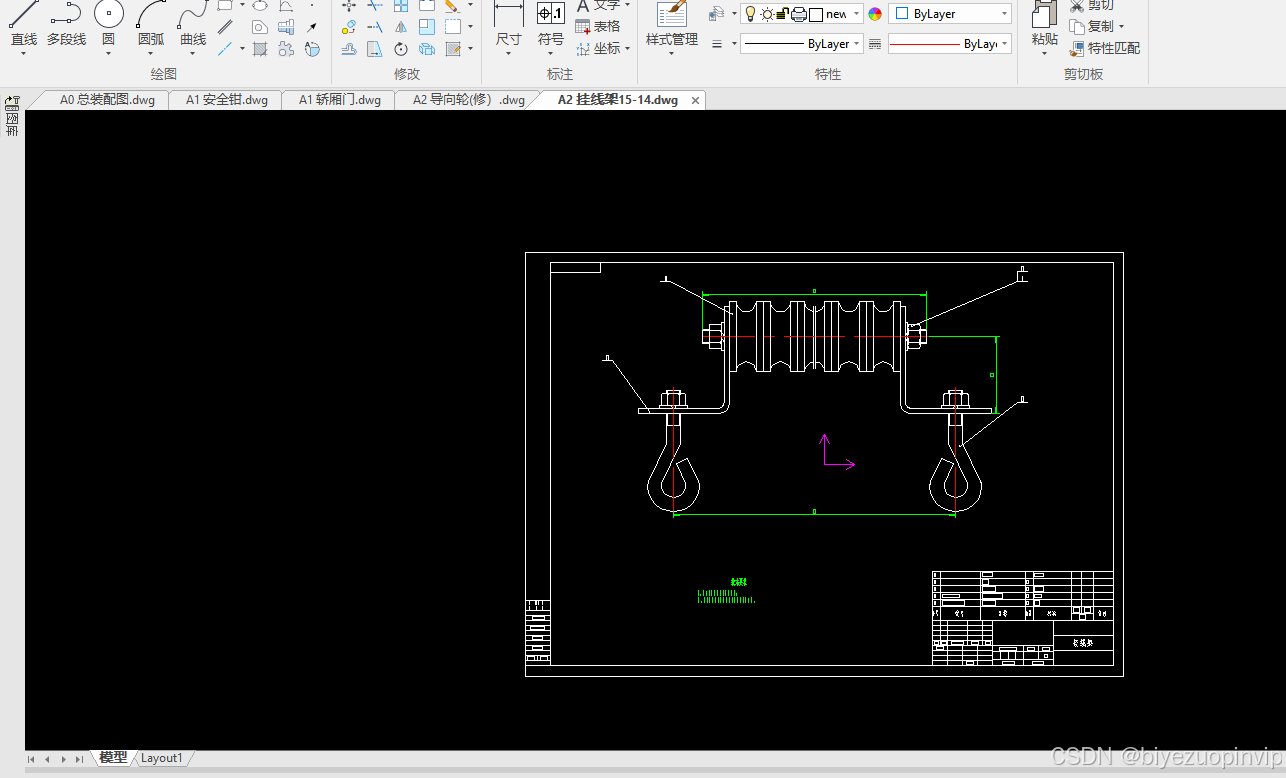Click the 复制 copy button

pyautogui.click(x=1091, y=27)
